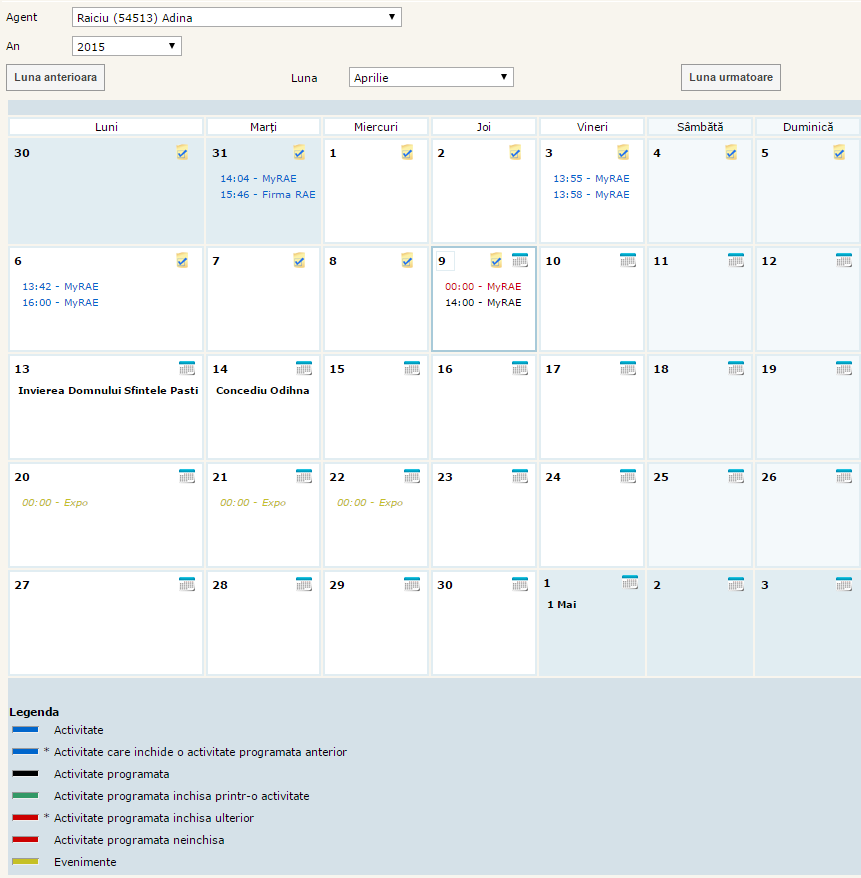Click the clipboard check icon on March 31
This screenshot has width=861, height=878.
coord(299,152)
